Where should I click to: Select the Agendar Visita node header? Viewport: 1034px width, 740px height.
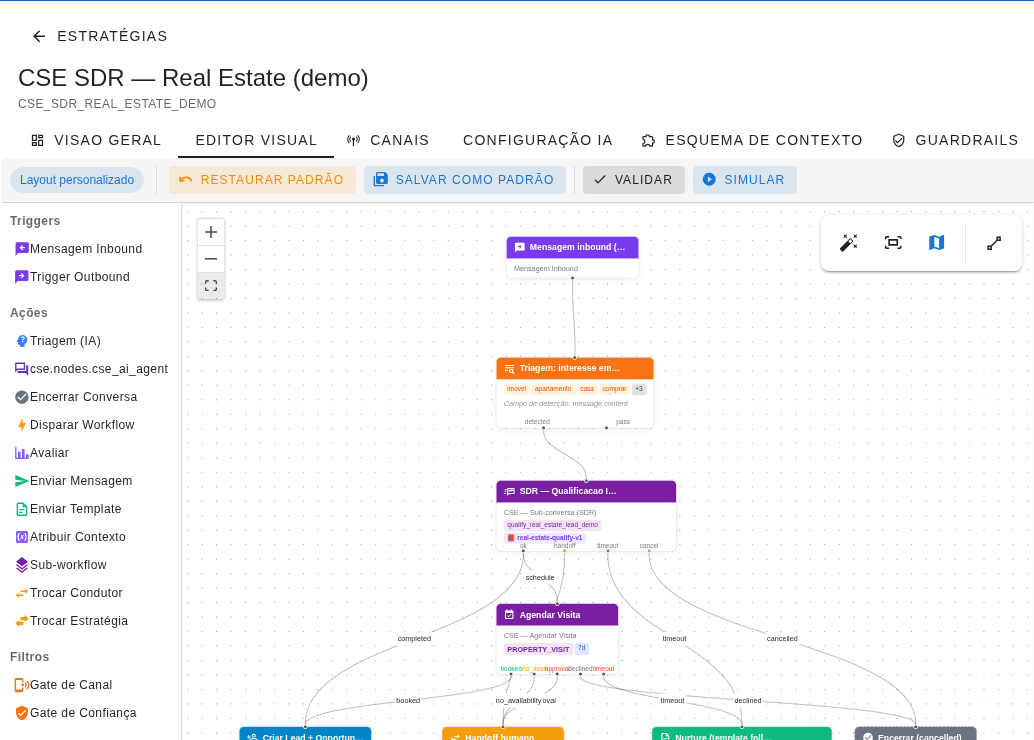pos(557,615)
